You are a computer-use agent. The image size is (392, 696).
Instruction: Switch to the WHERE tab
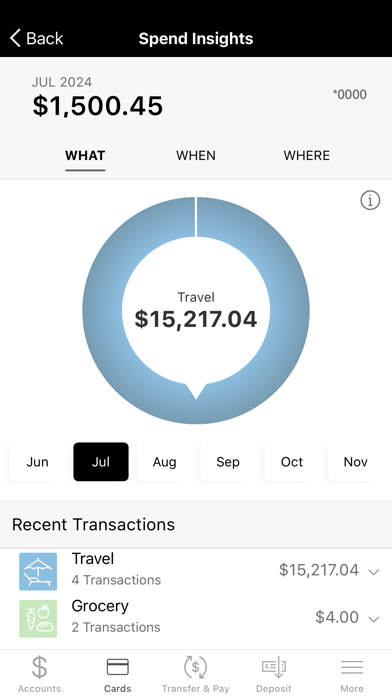tap(307, 156)
